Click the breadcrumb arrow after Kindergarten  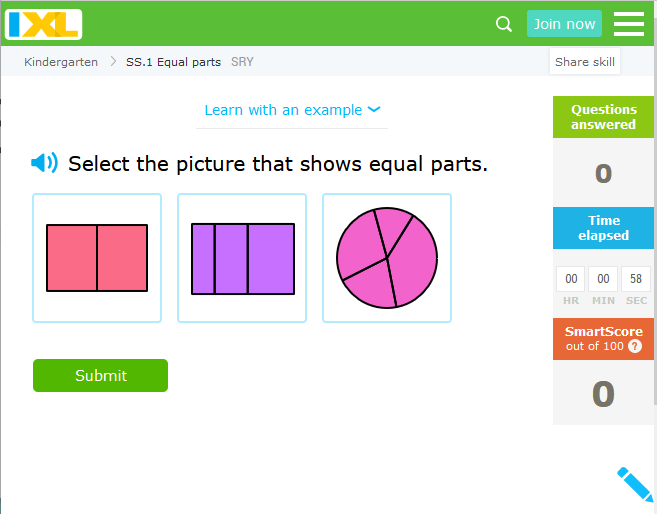[x=113, y=62]
